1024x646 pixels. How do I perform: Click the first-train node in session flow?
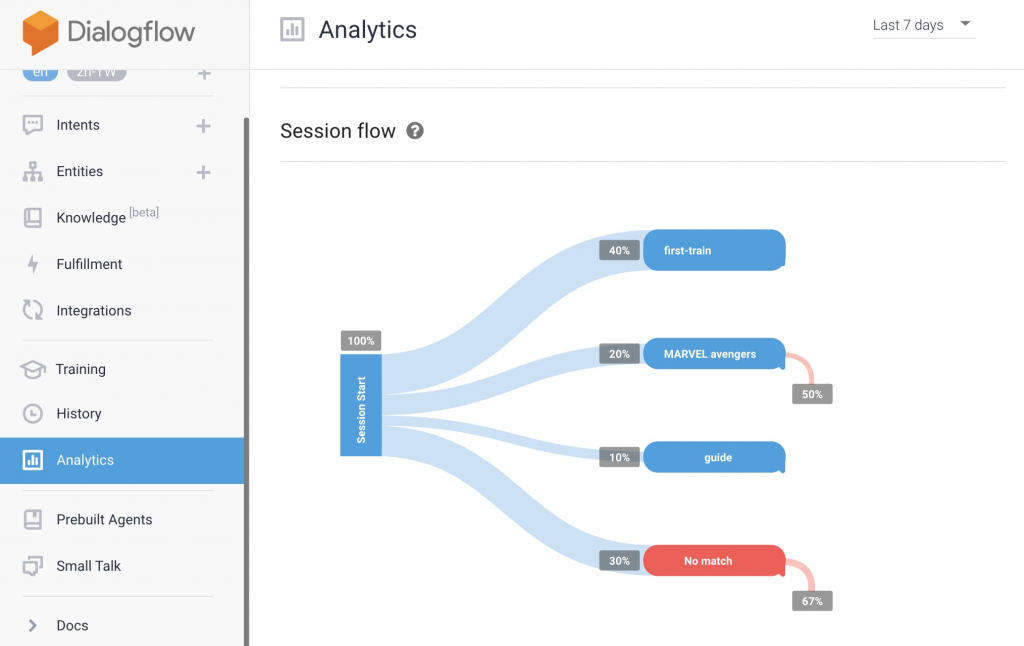tap(713, 250)
